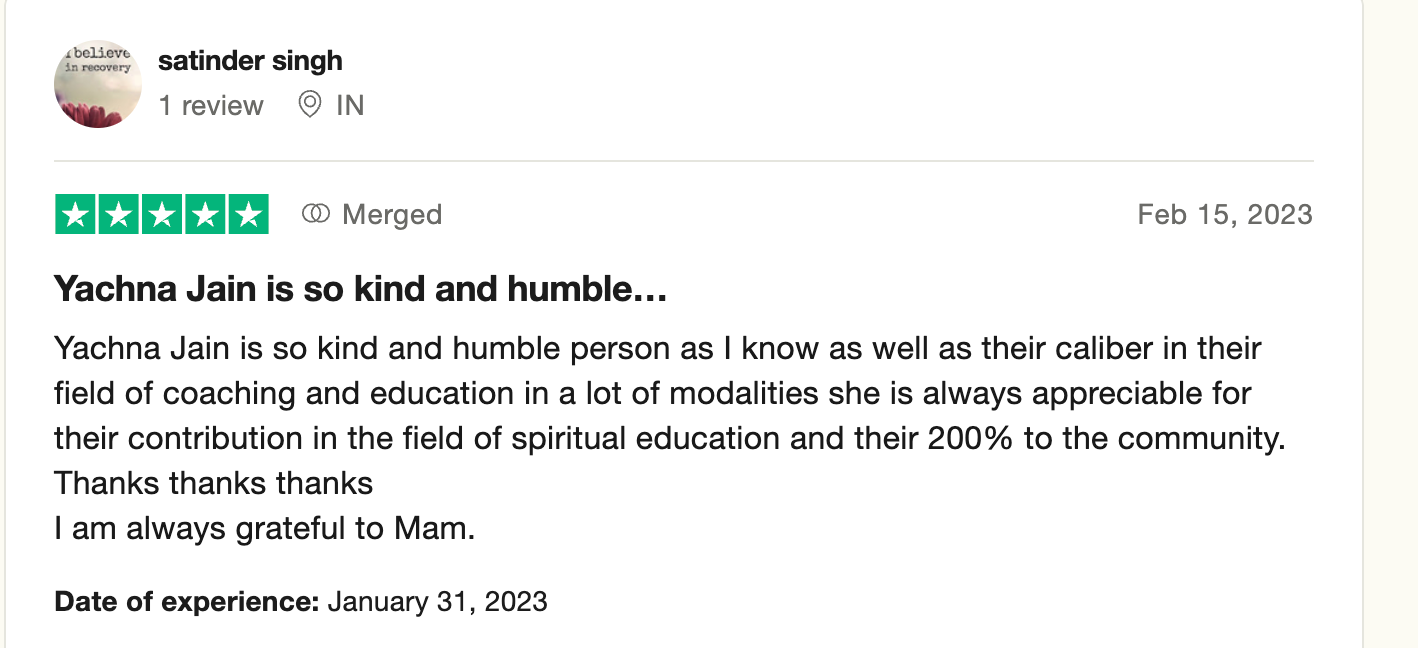
Task: Click the review line starting "field of coaching"
Action: tap(652, 393)
